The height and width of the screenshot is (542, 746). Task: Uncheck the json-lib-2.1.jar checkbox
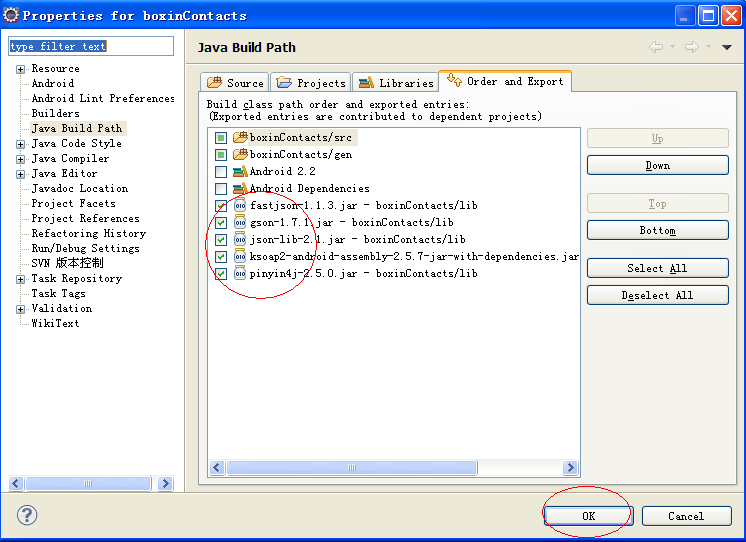coord(221,240)
